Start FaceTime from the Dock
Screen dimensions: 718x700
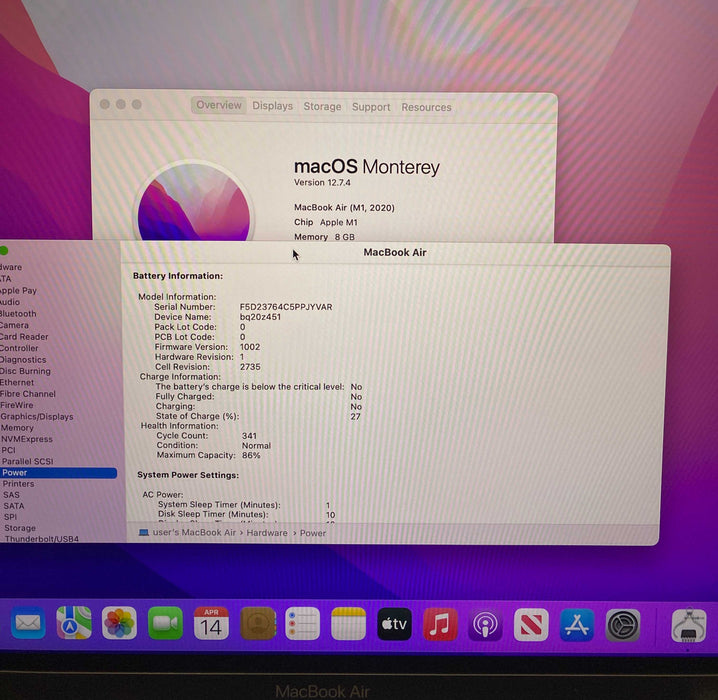[165, 623]
